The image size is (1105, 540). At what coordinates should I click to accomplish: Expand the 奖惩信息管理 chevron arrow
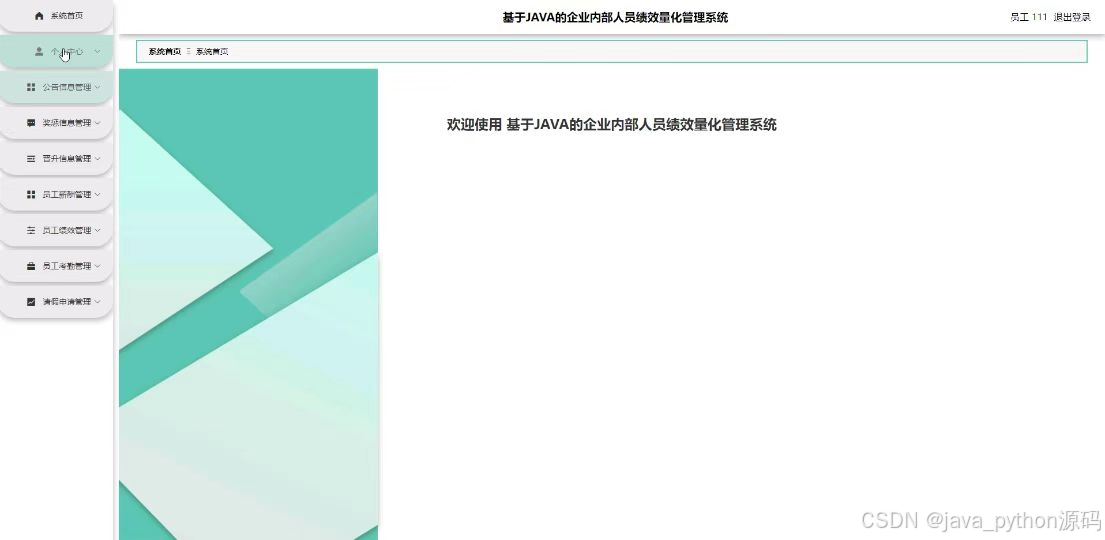(97, 123)
